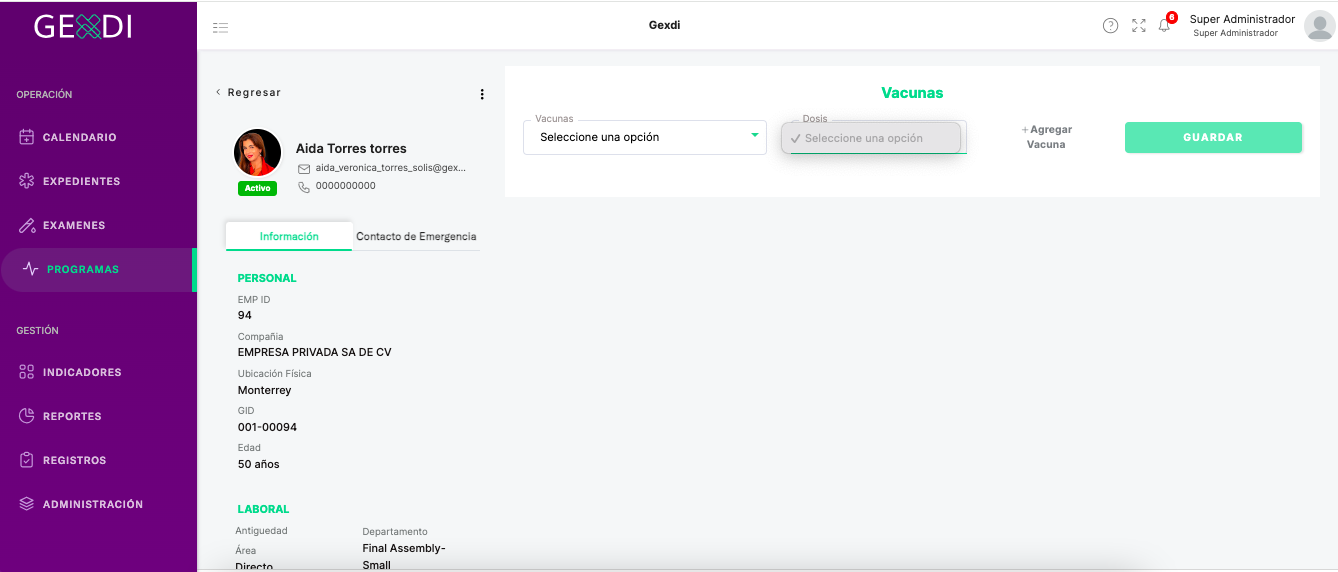Open Programas menu item

point(98,269)
